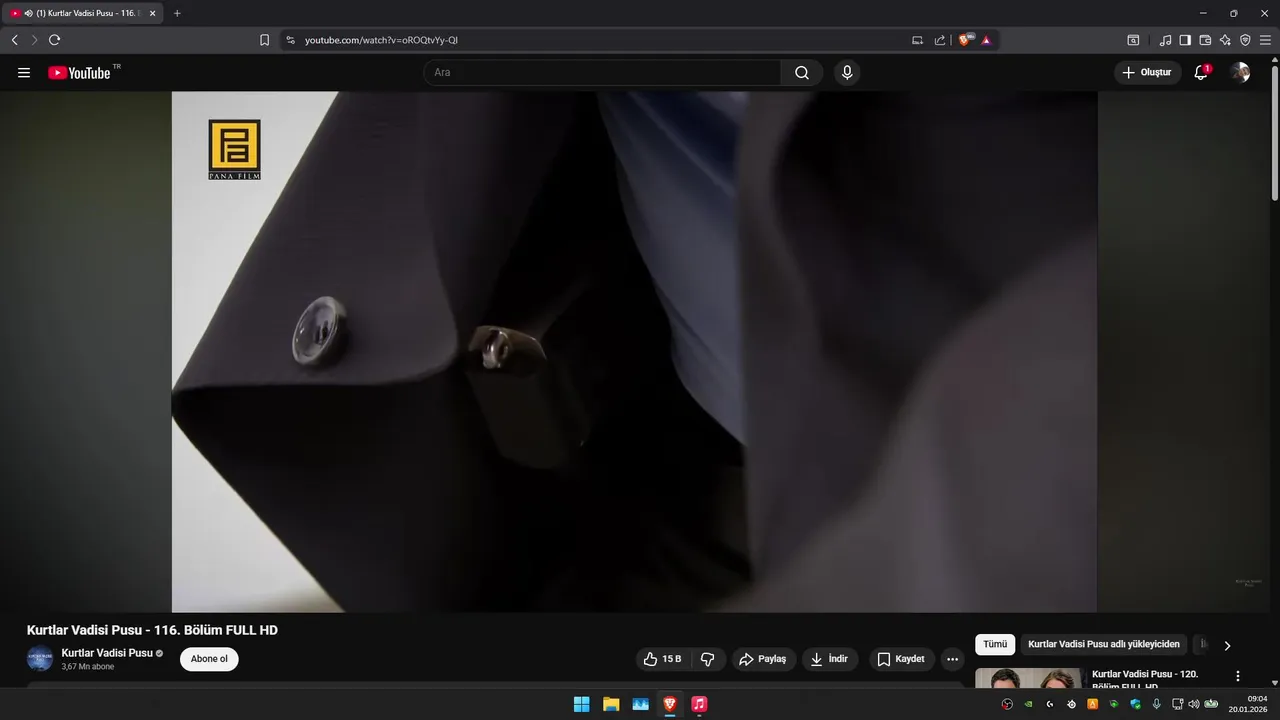Open the SteelSeries tray icon

click(1071, 704)
